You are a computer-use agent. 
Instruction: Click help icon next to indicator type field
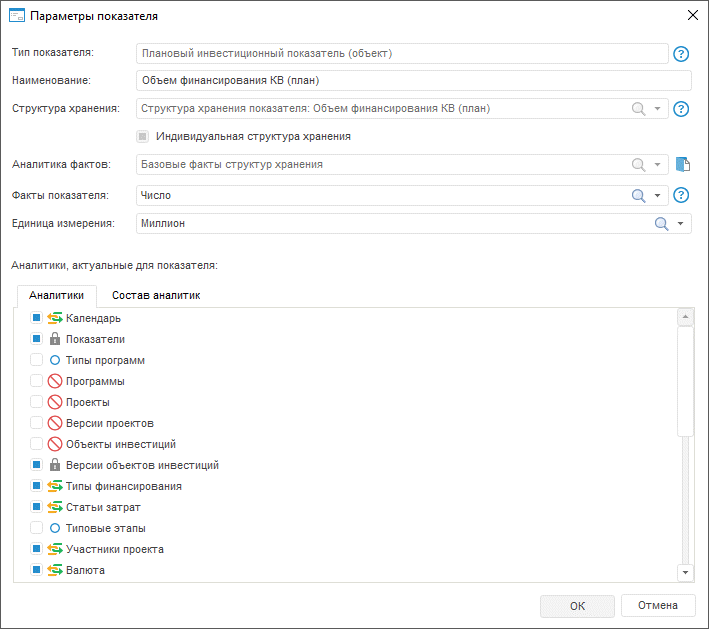point(682,54)
